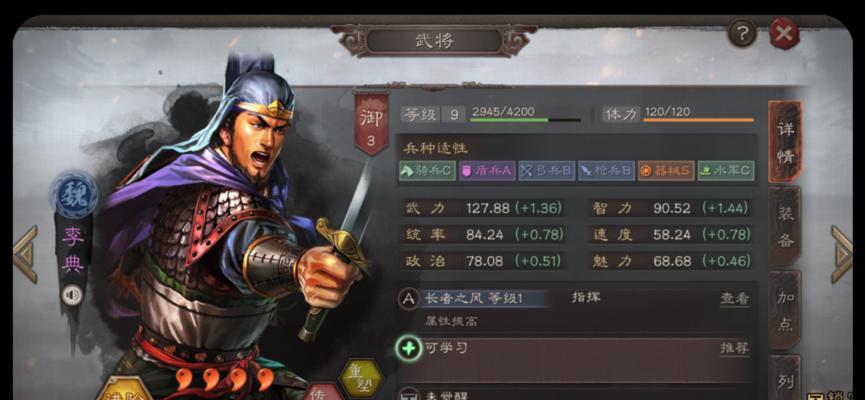
Task: Click the green experience progress bar
Action: point(525,120)
